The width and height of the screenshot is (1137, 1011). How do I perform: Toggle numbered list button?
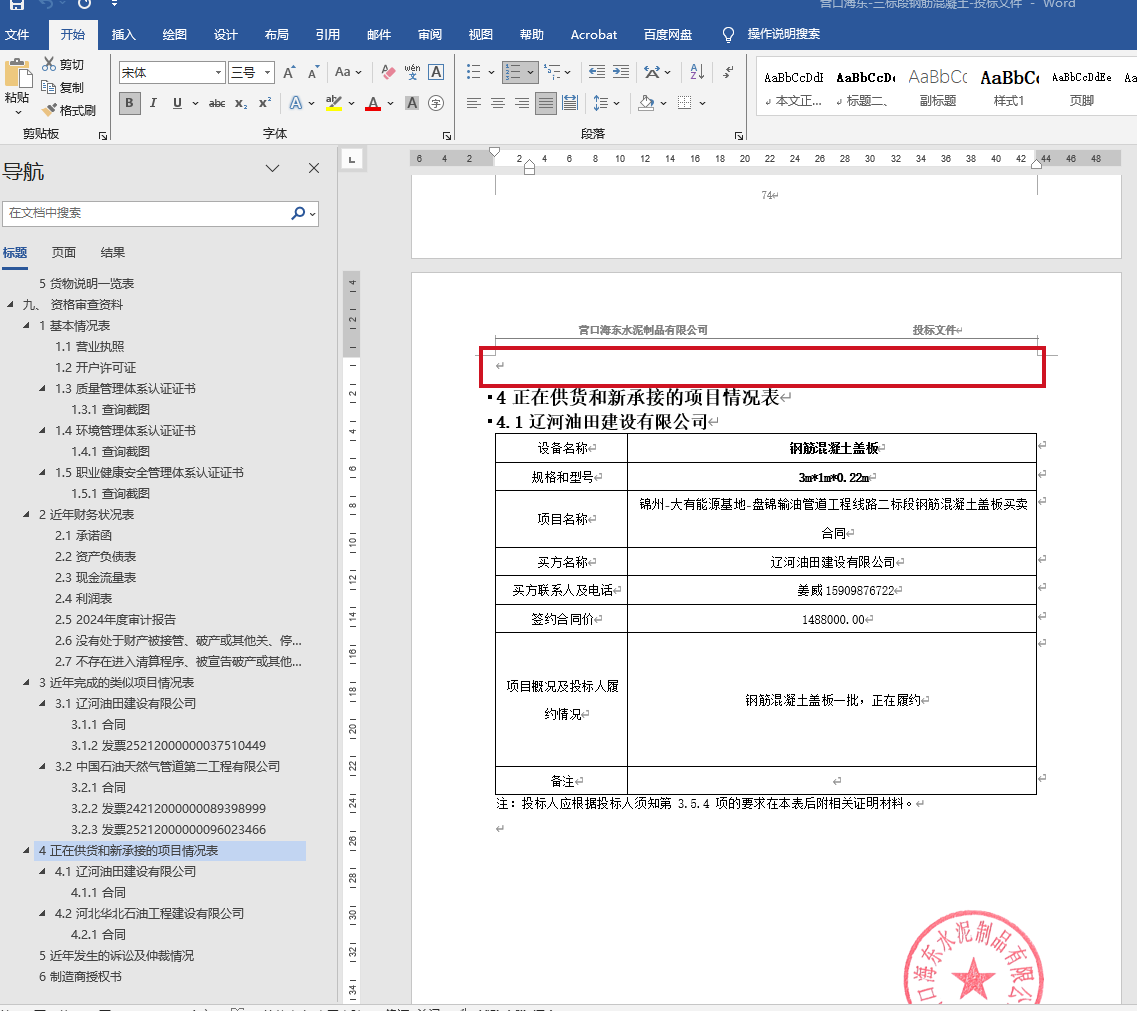tap(513, 72)
